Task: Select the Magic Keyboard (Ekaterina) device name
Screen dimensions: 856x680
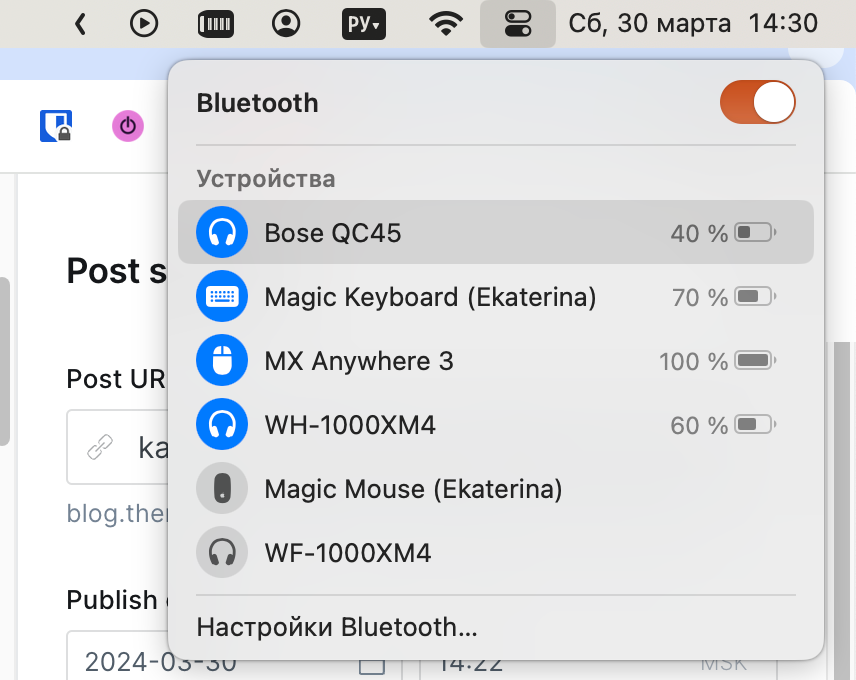Action: pyautogui.click(x=430, y=297)
